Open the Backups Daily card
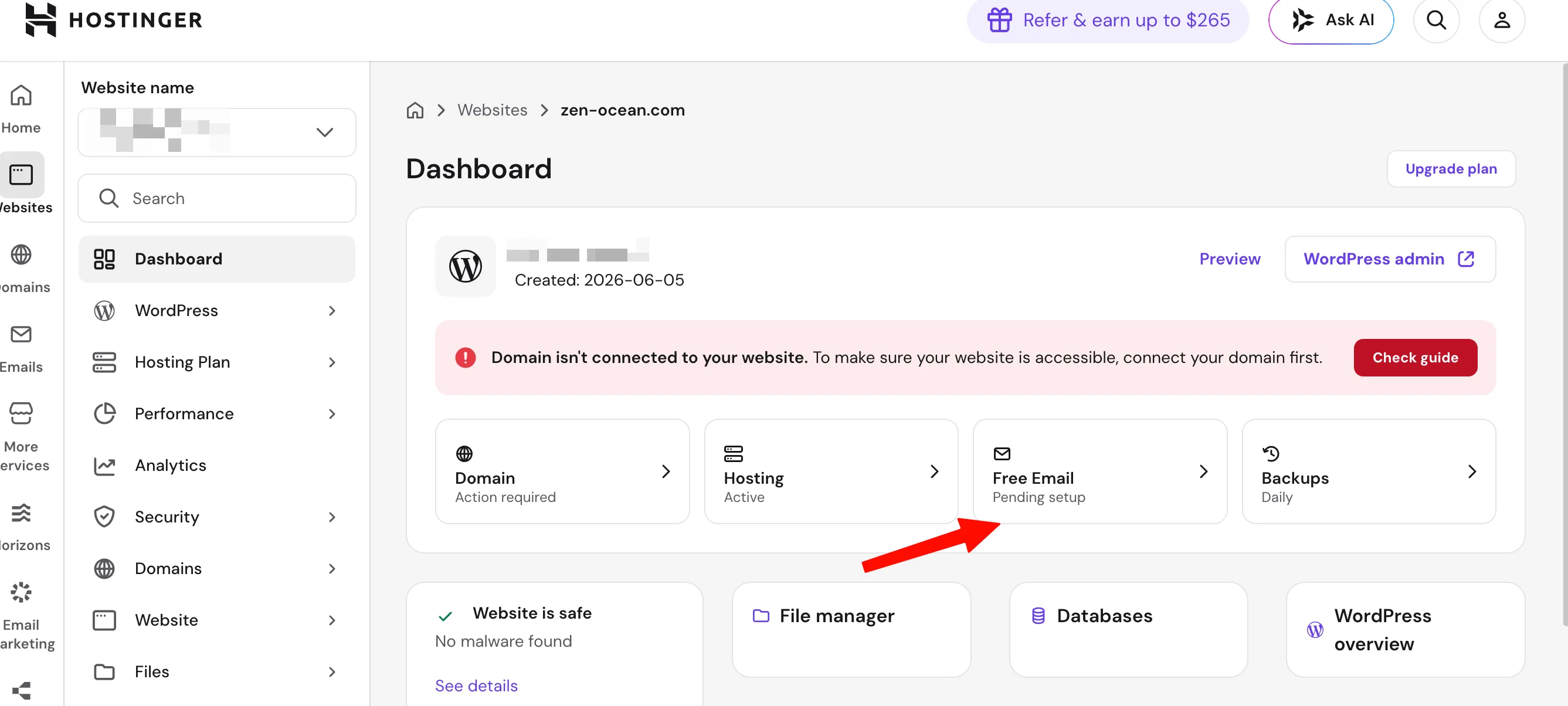 pos(1369,471)
